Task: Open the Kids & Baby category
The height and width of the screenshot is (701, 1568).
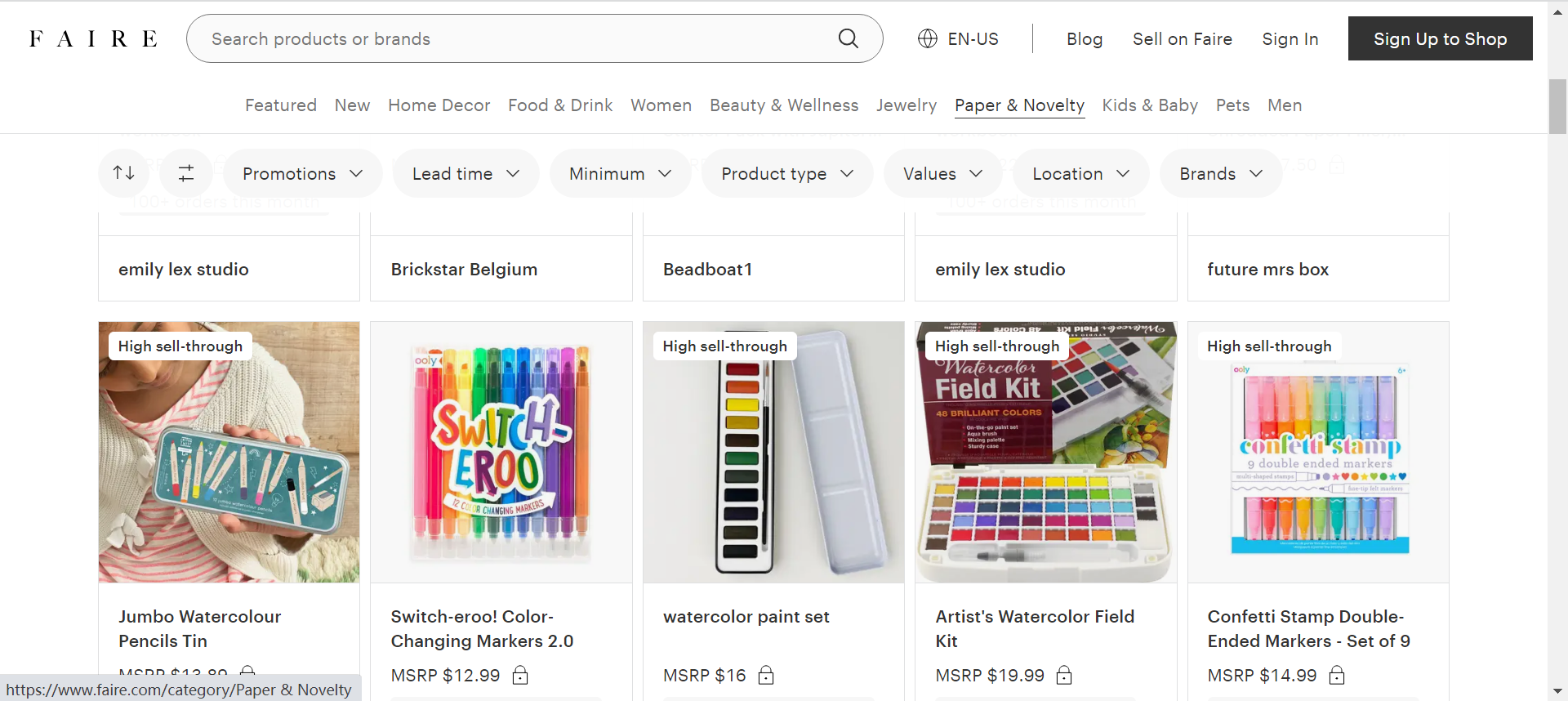Action: click(1150, 105)
